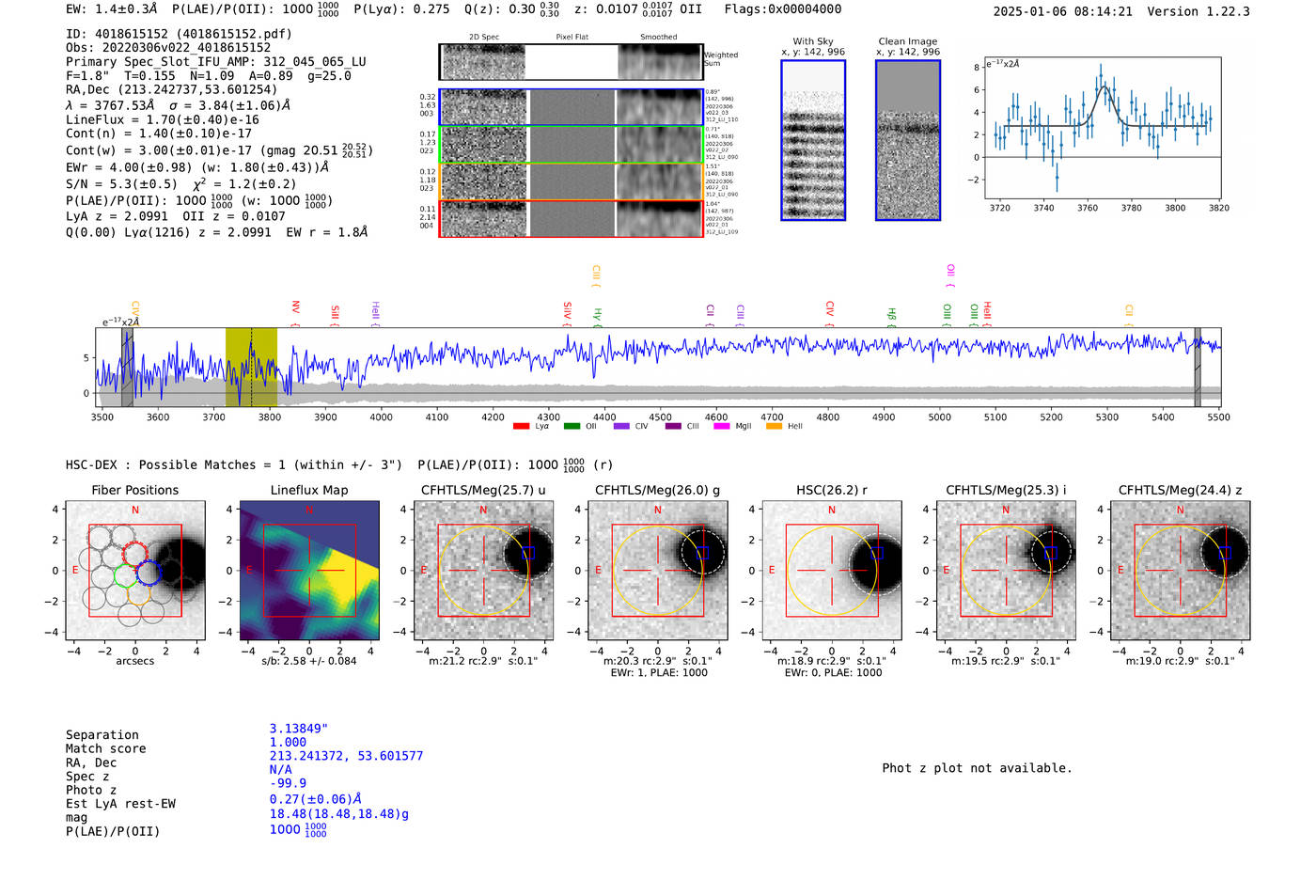Click the red Lyα legend swatch

(x=521, y=426)
